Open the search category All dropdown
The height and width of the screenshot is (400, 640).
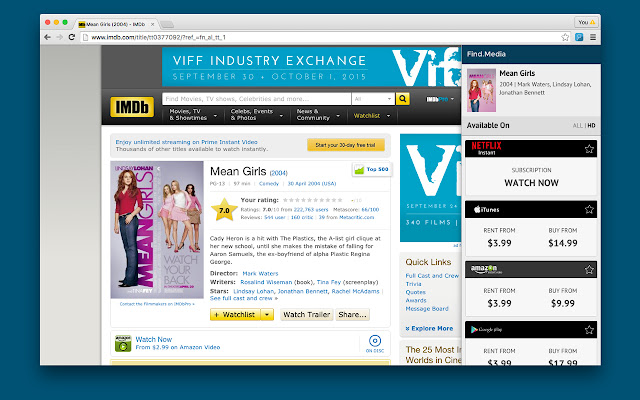pos(373,99)
